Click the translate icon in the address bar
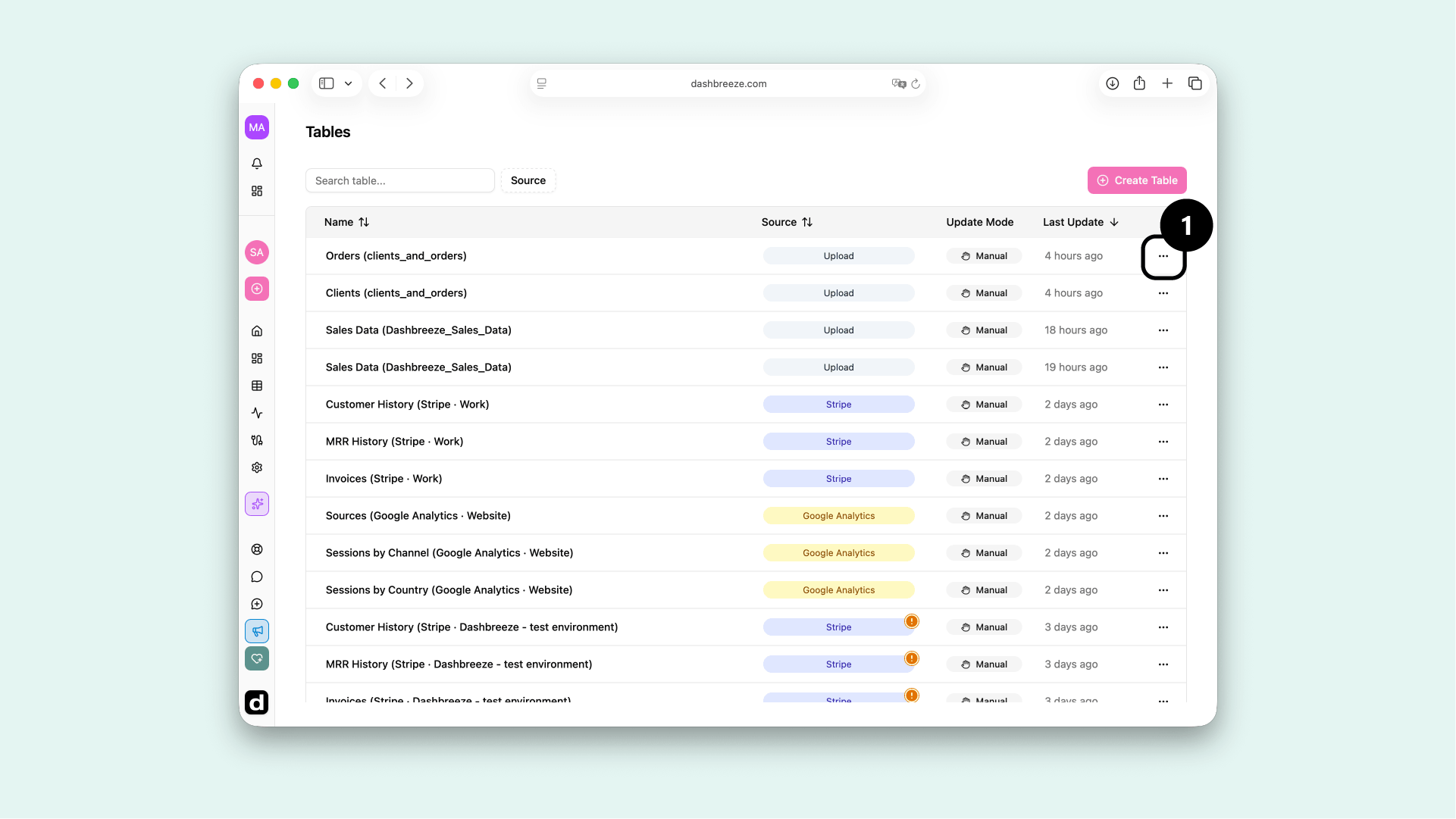This screenshot has width=1456, height=819. [899, 83]
